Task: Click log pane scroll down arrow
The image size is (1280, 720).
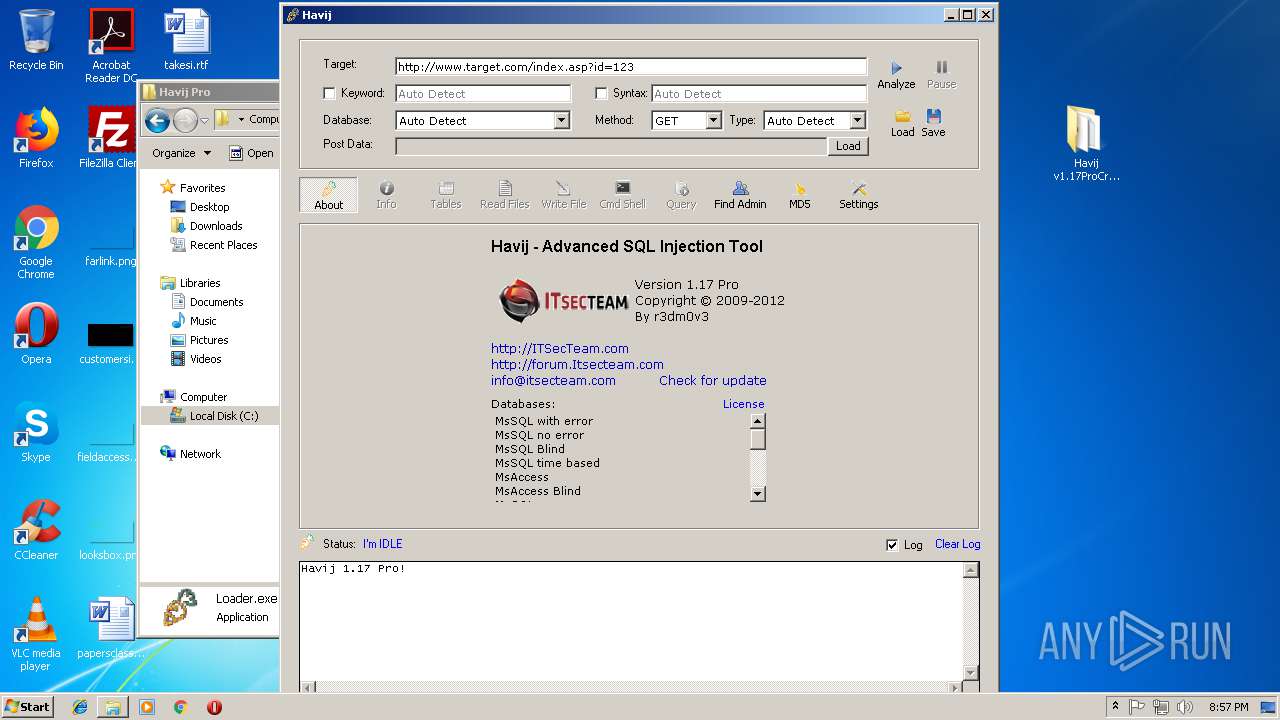Action: coord(970,672)
